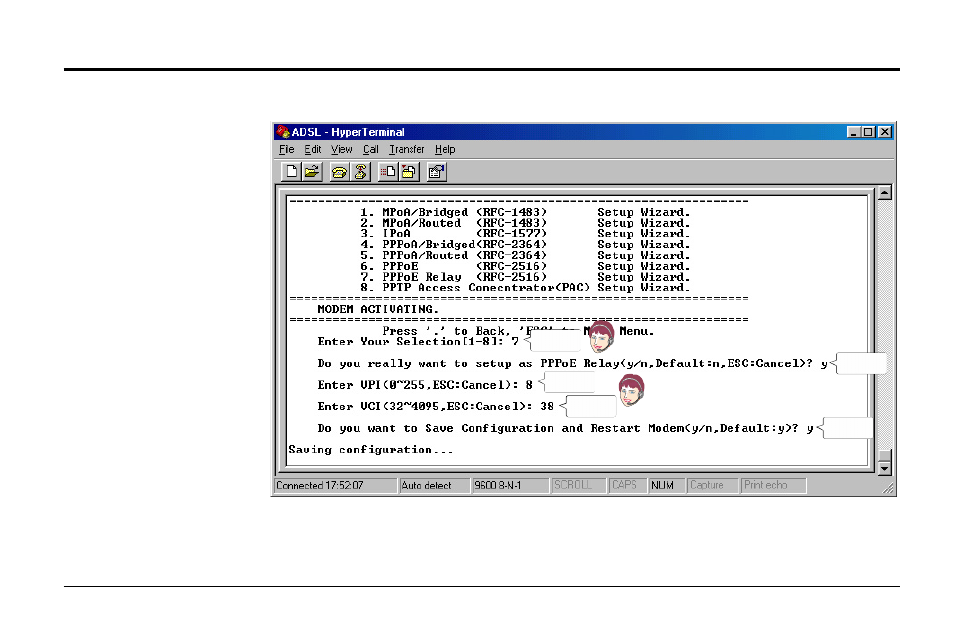
Task: Click the CAPS status indicator
Action: click(627, 486)
